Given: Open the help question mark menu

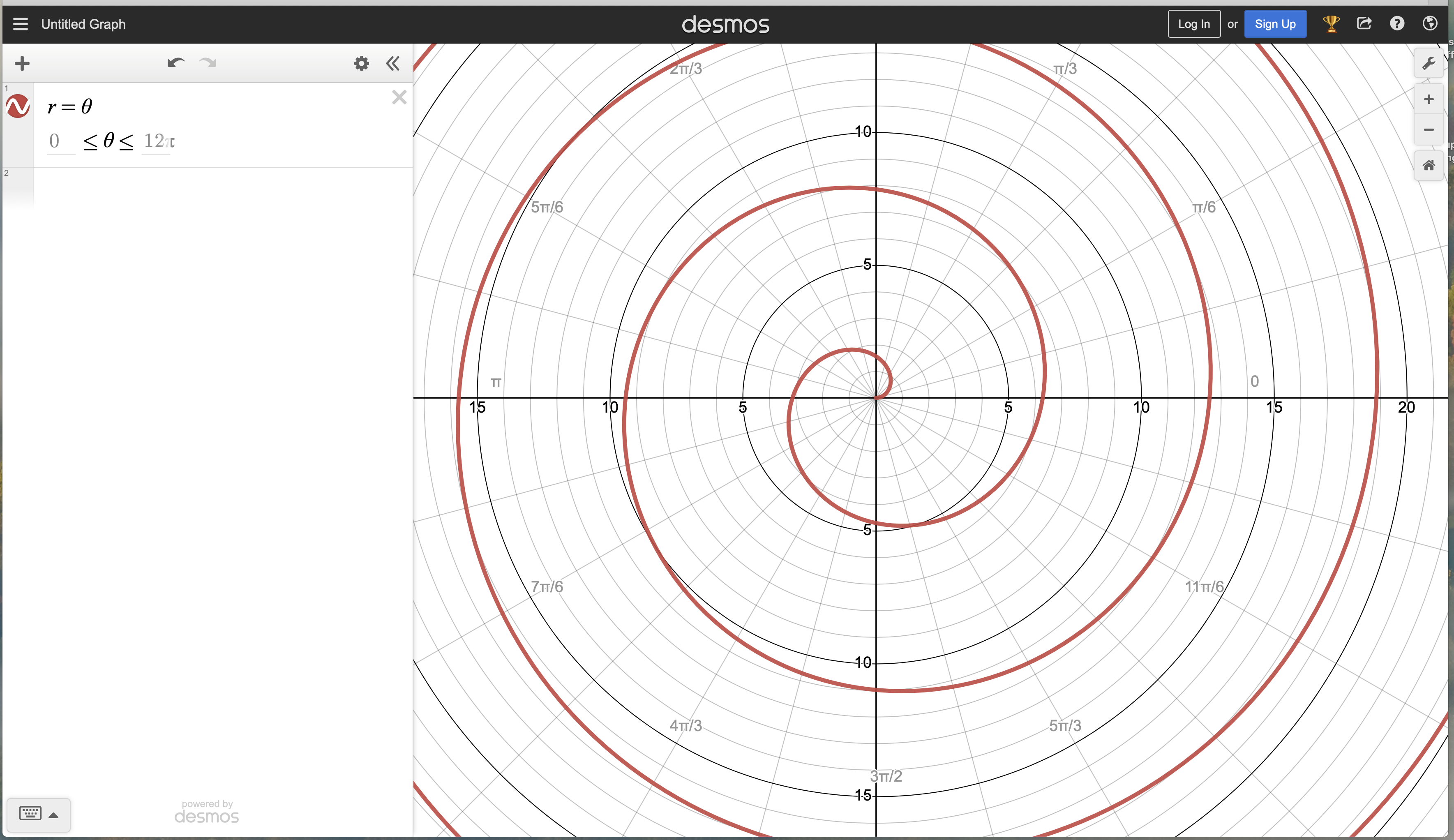Looking at the screenshot, I should (x=1397, y=24).
